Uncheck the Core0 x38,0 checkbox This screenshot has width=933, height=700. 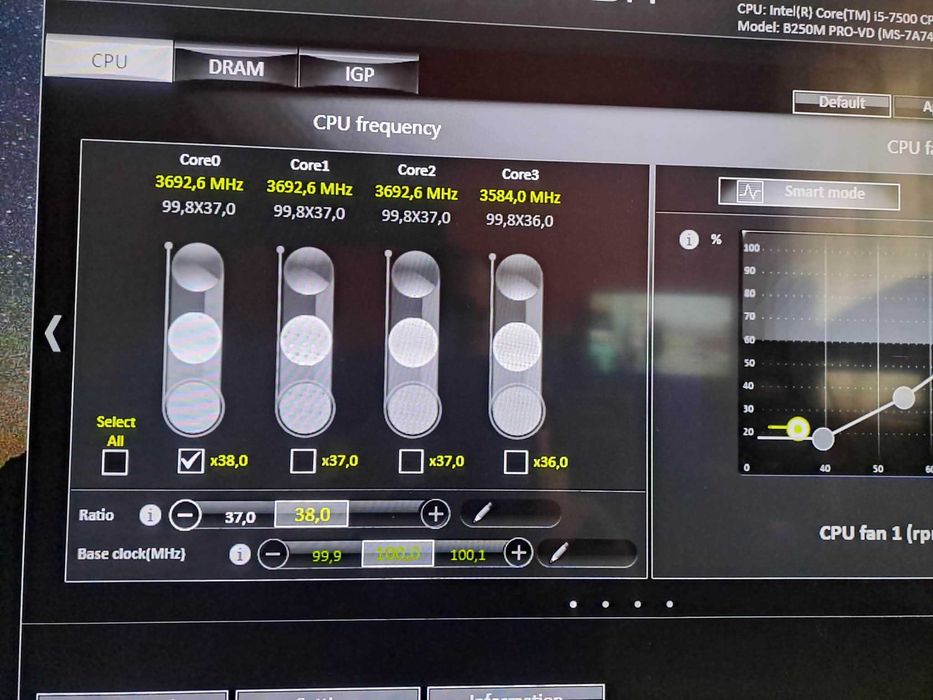tap(190, 461)
